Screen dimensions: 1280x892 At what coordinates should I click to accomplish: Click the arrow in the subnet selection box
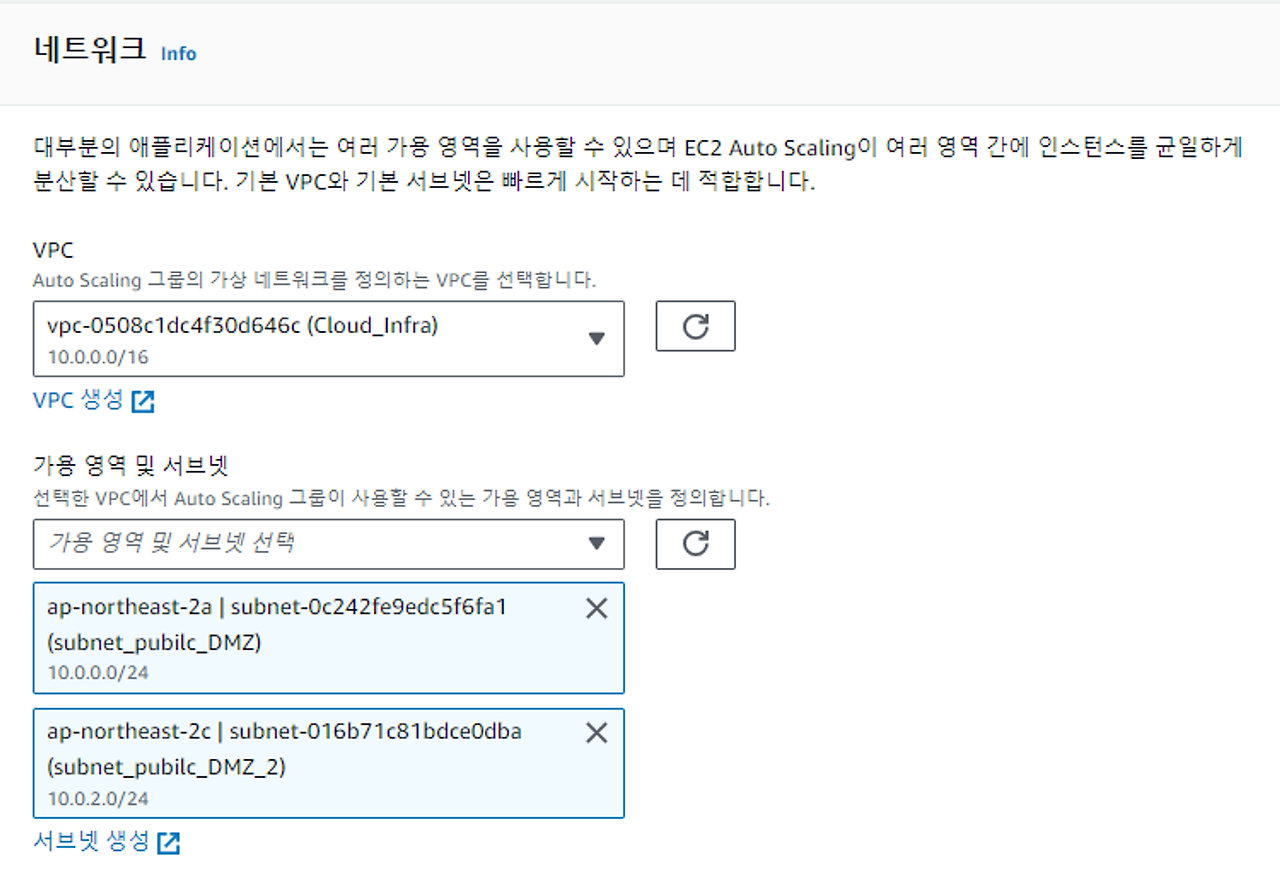pos(597,544)
